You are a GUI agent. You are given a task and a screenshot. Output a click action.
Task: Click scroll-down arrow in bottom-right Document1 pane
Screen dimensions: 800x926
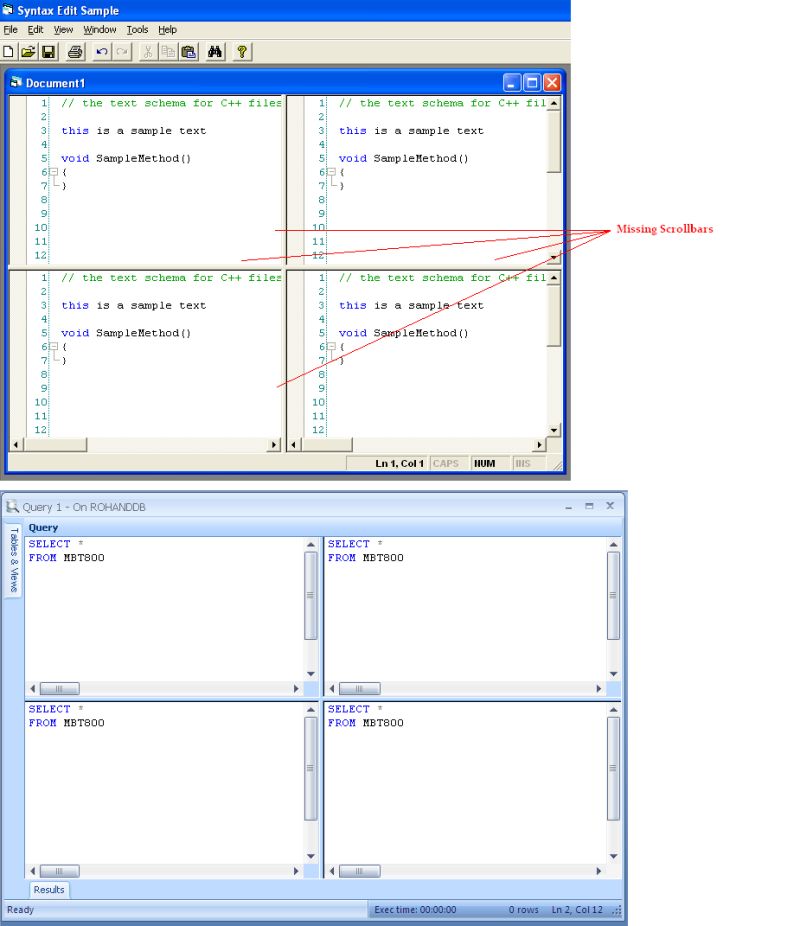pyautogui.click(x=554, y=431)
